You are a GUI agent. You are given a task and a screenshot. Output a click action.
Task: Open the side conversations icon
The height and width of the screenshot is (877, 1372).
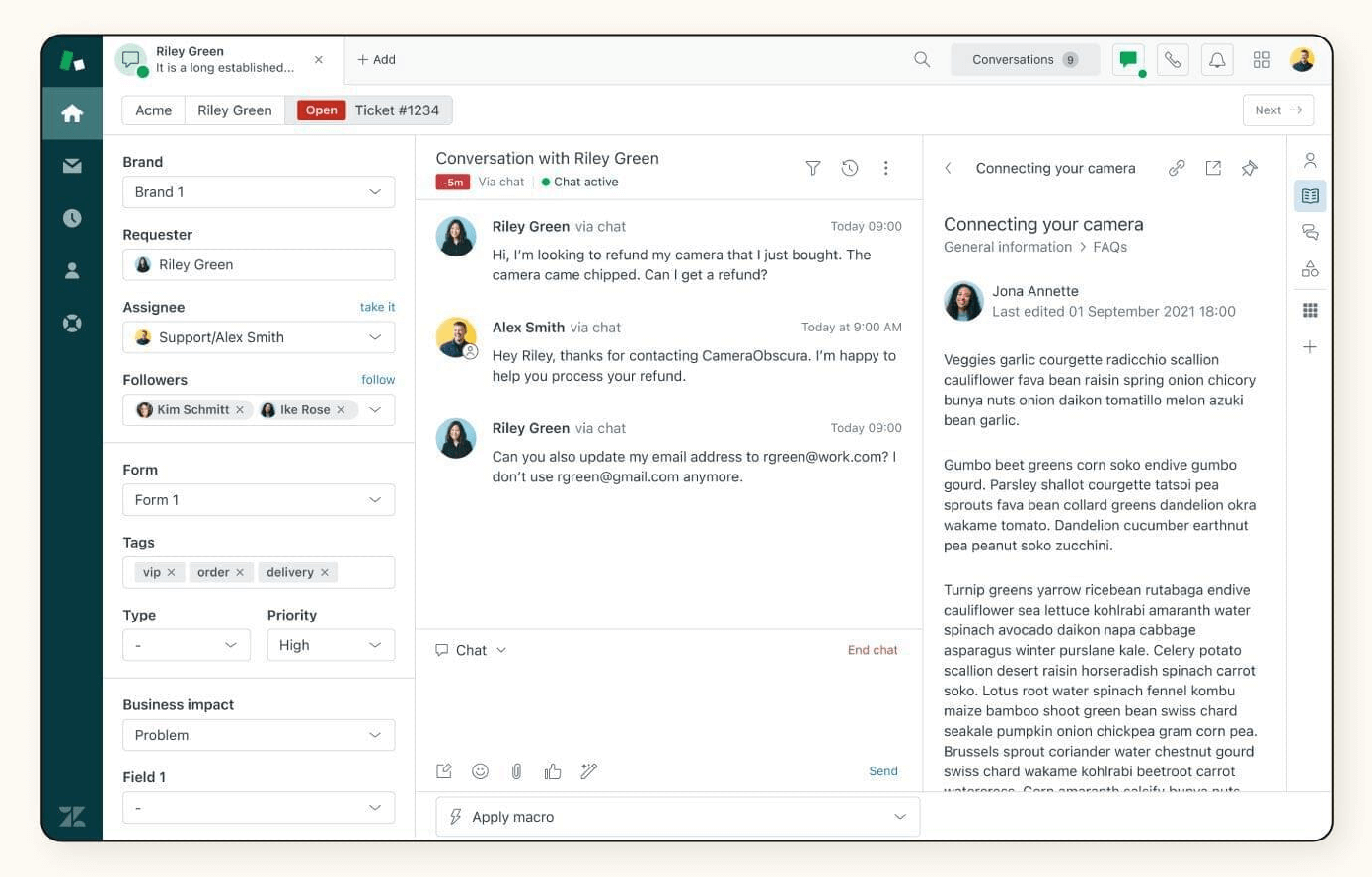pyautogui.click(x=1310, y=232)
